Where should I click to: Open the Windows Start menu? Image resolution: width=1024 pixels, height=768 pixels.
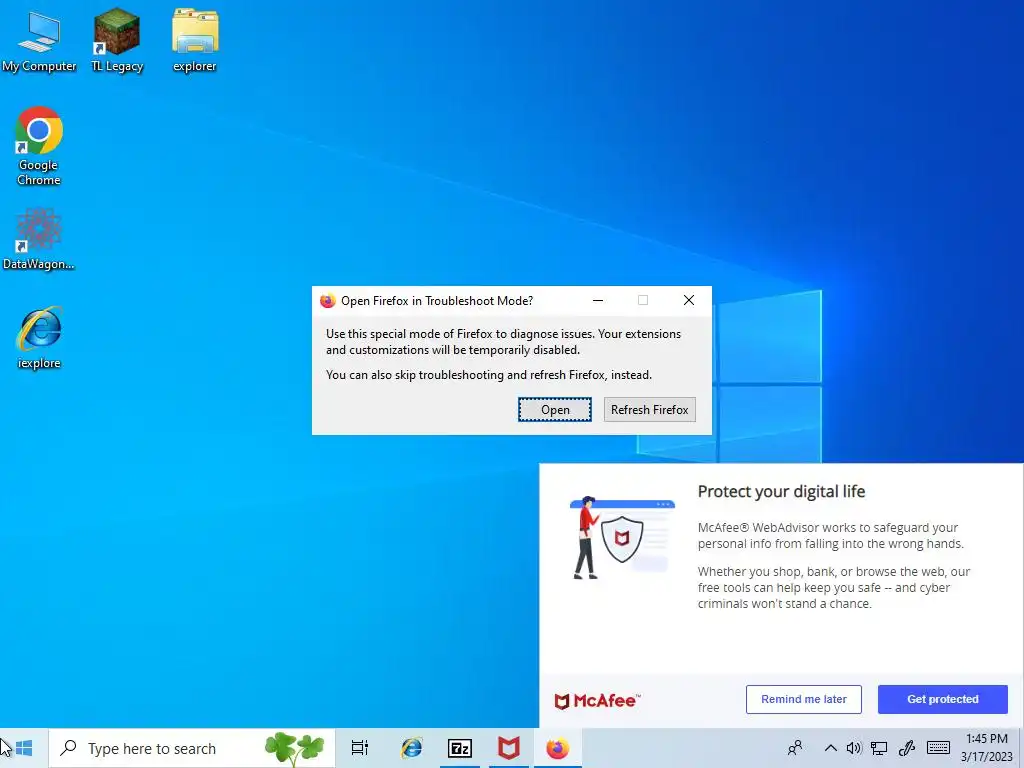coord(24,748)
